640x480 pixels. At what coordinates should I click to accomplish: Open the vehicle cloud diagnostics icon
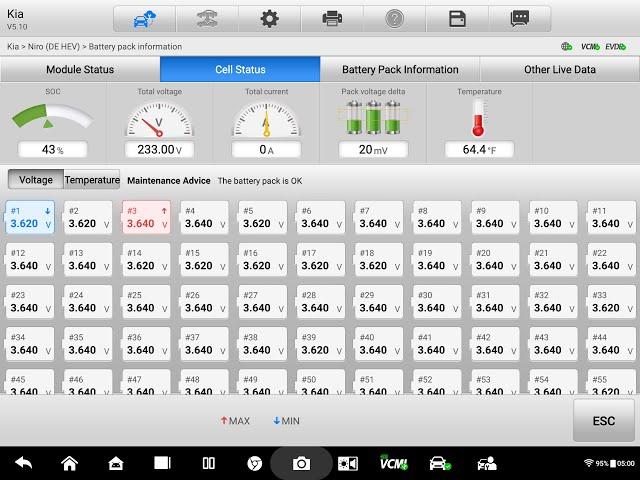[144, 19]
